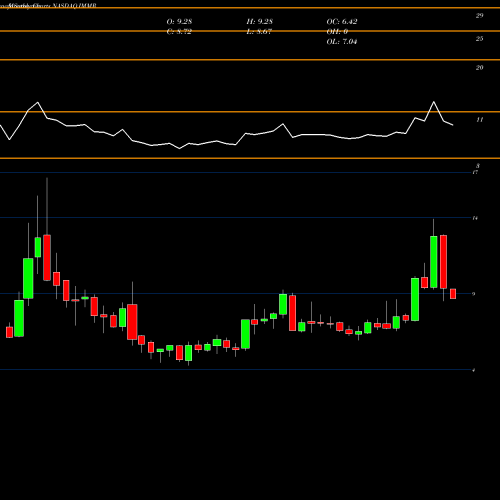Click the price axis label 14
Image resolution: width=500 pixels, height=500 pixels.
(475, 218)
